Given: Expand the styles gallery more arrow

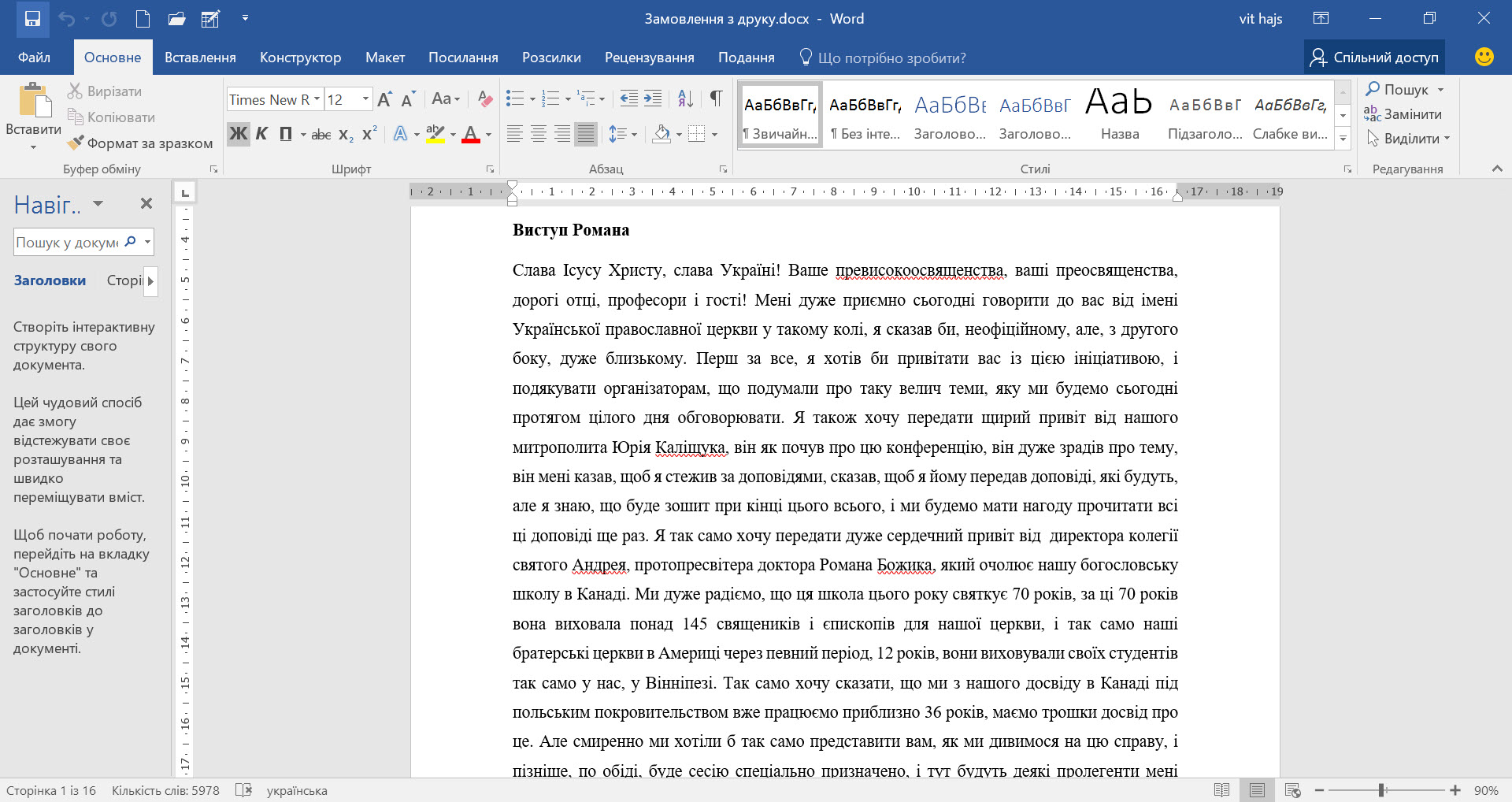Looking at the screenshot, I should pyautogui.click(x=1343, y=139).
